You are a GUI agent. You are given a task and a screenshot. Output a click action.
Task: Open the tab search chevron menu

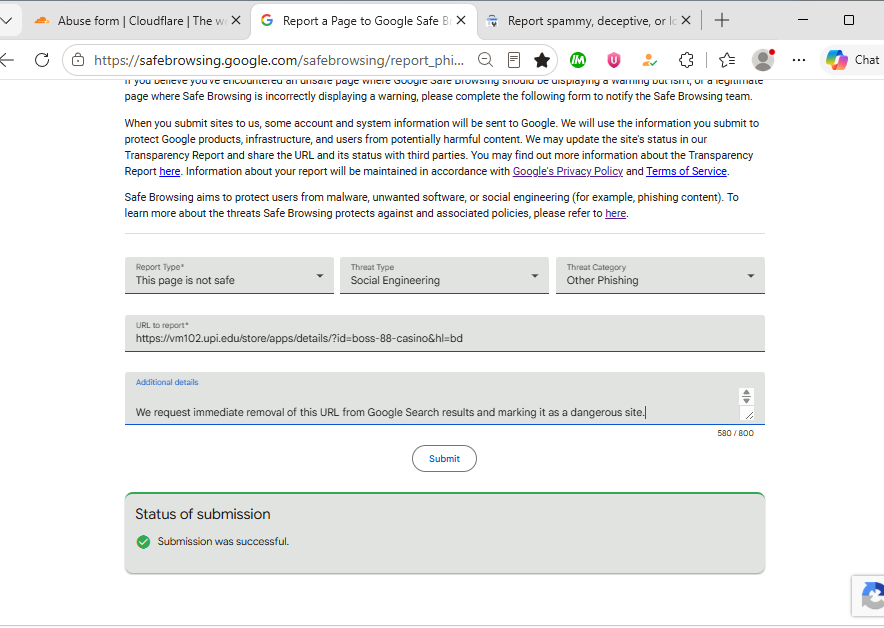7,21
